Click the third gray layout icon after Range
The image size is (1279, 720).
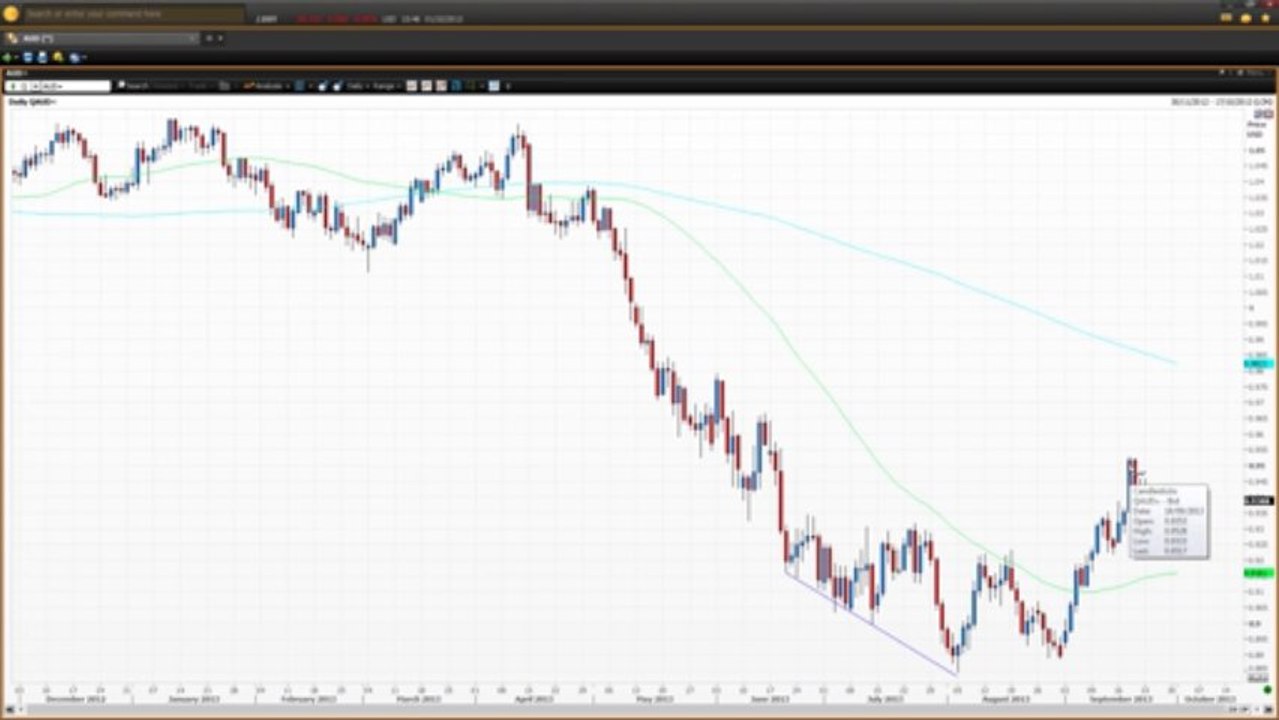pos(441,86)
